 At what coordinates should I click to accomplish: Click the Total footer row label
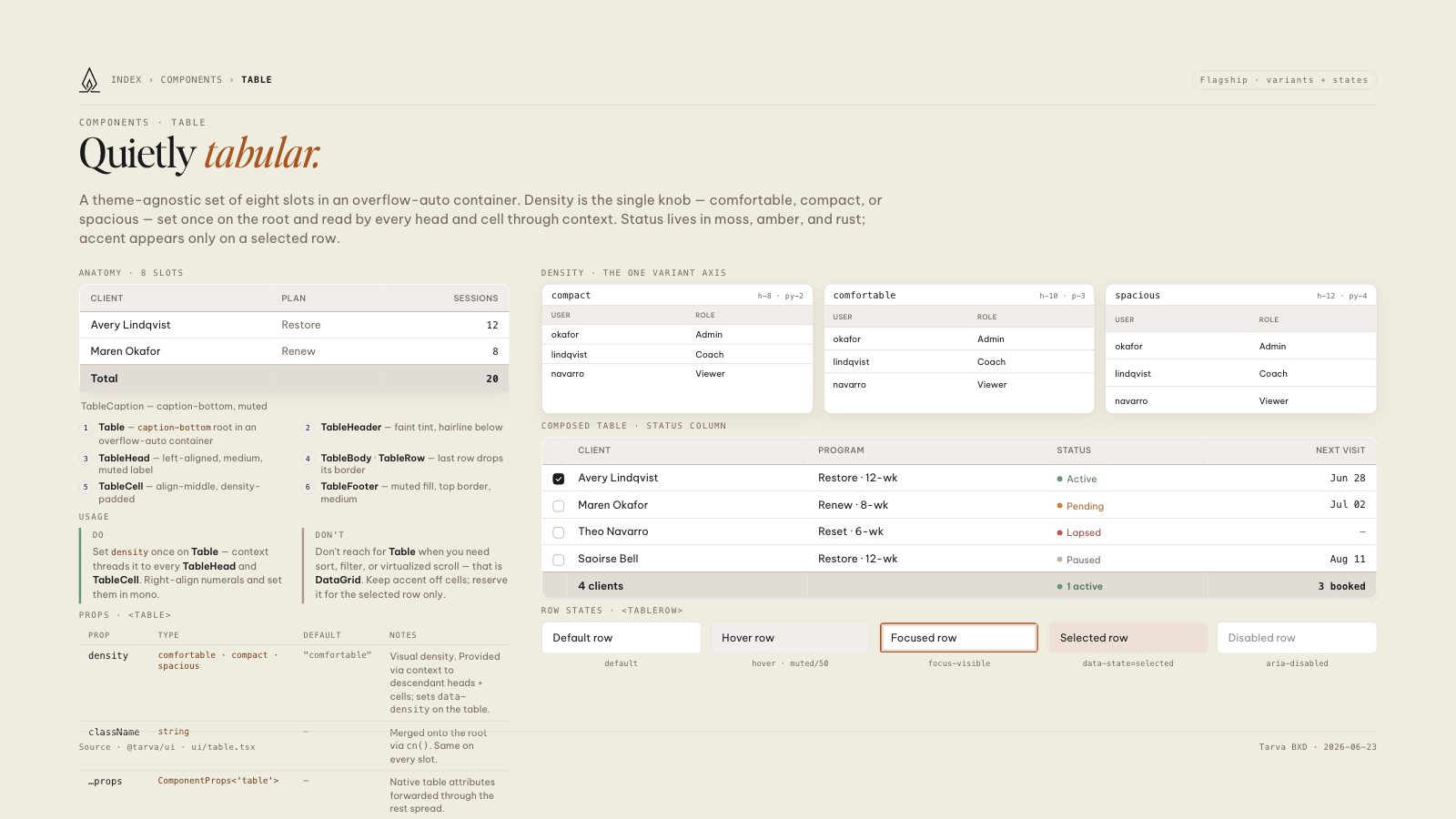point(105,379)
